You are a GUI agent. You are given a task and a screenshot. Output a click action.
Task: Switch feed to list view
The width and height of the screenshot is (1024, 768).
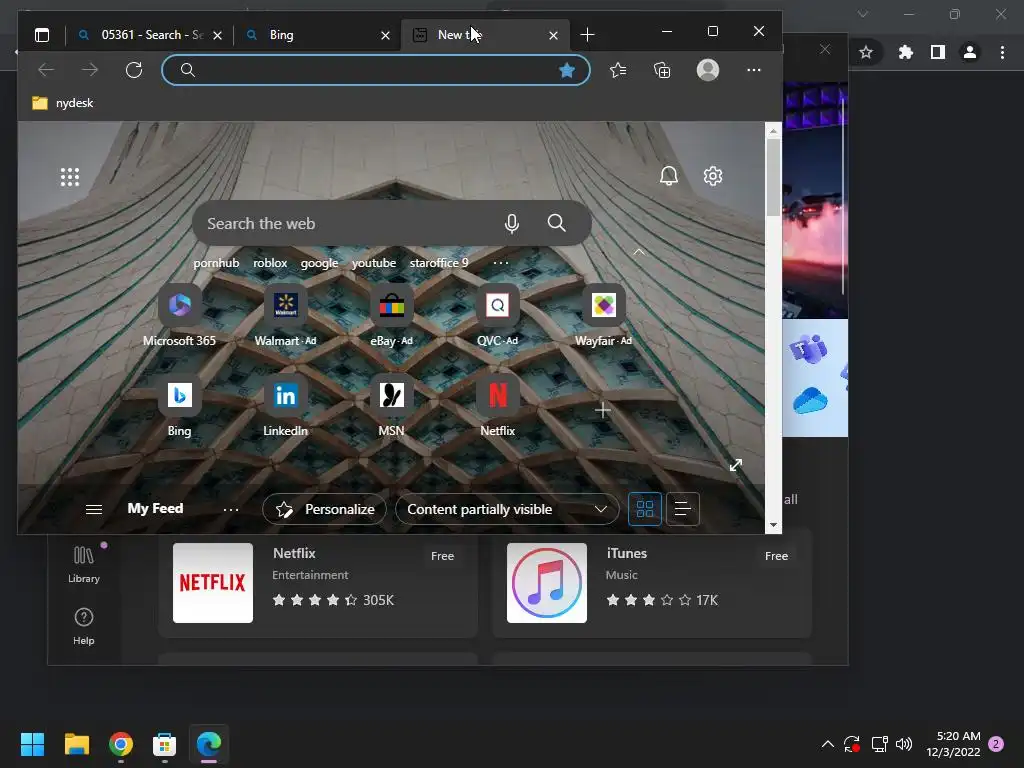(682, 509)
